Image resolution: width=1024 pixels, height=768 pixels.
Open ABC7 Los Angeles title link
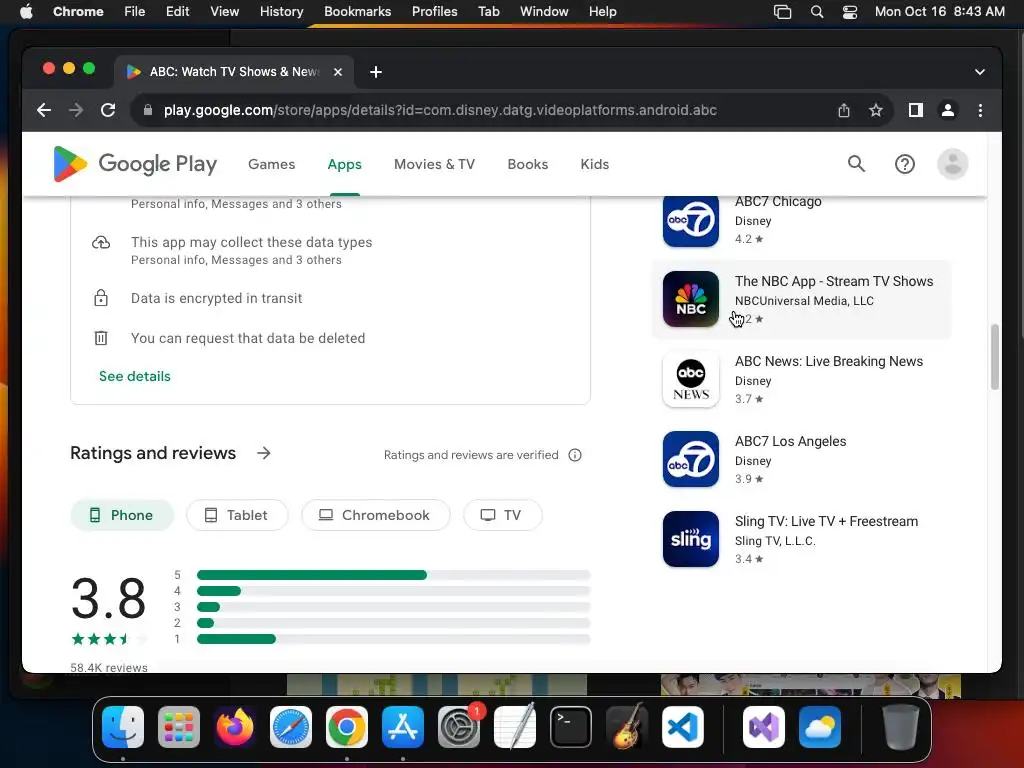pyautogui.click(x=790, y=441)
